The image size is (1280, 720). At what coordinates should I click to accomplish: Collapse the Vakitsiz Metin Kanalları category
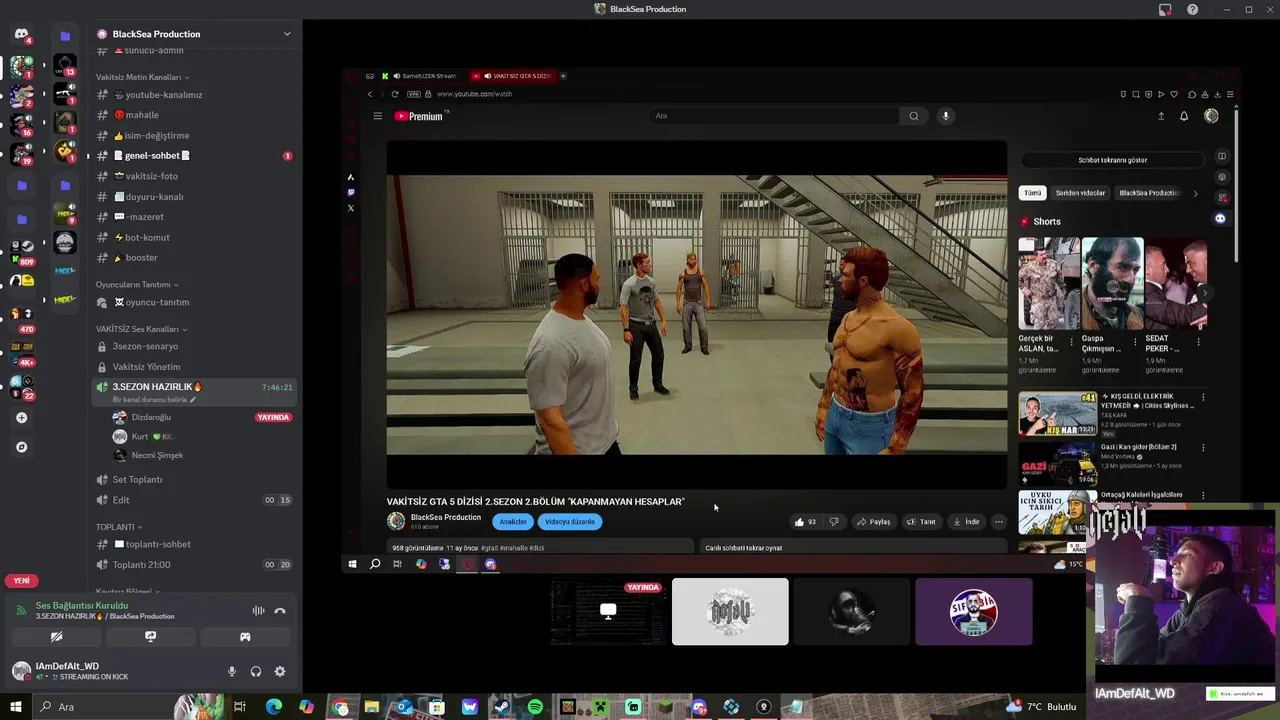[142, 77]
